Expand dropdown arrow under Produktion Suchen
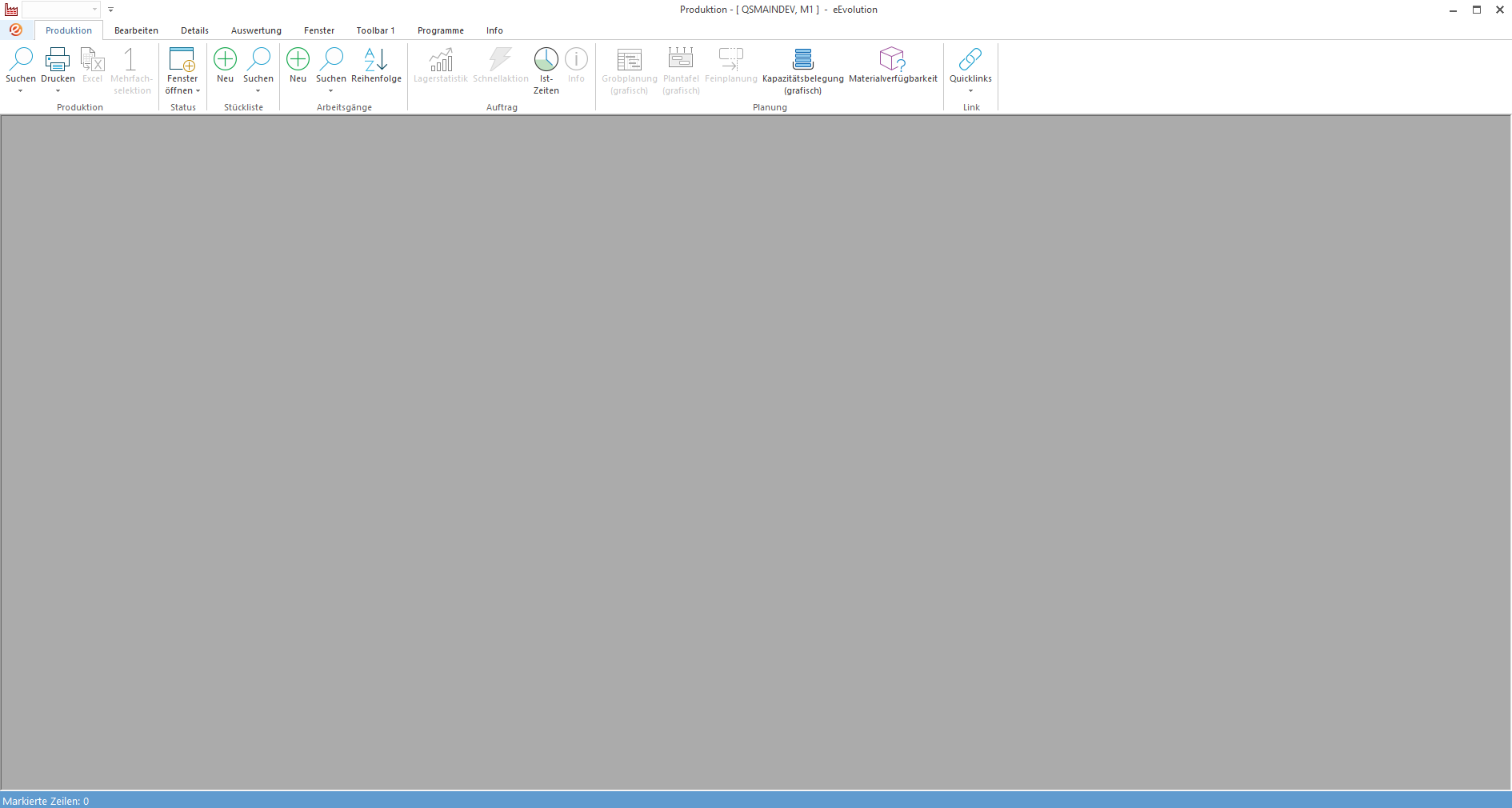This screenshot has height=808, width=1512. click(x=21, y=91)
